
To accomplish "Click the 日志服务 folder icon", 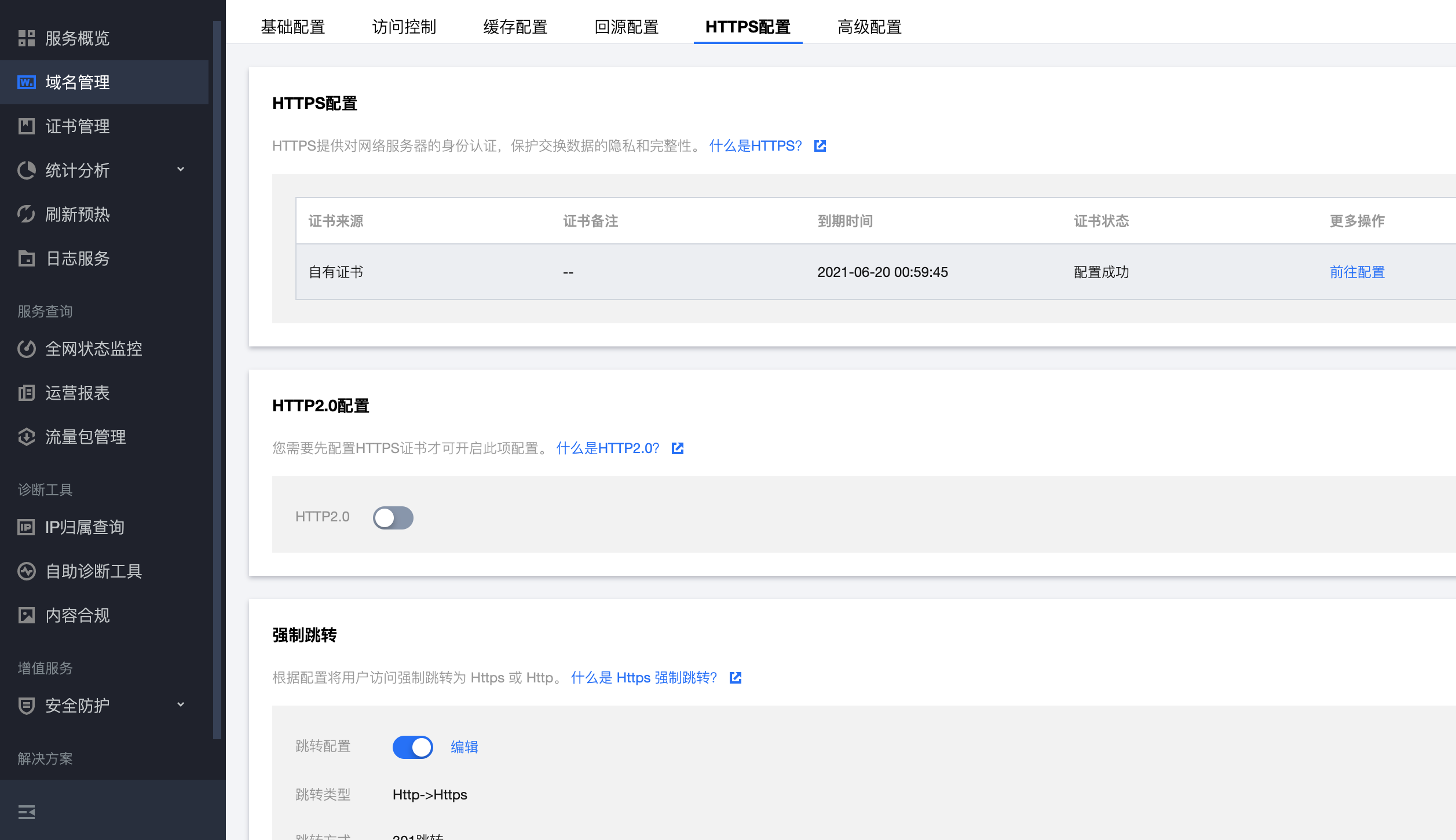I will point(27,258).
